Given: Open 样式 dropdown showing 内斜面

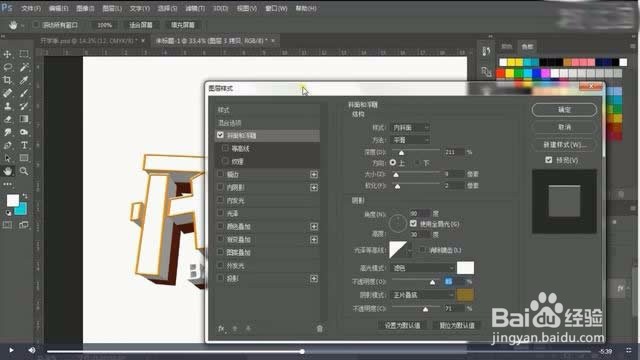Looking at the screenshot, I should 410,128.
